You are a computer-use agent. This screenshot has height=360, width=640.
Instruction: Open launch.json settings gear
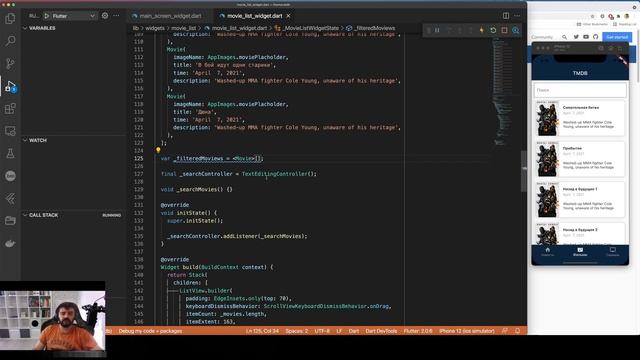[x=105, y=16]
